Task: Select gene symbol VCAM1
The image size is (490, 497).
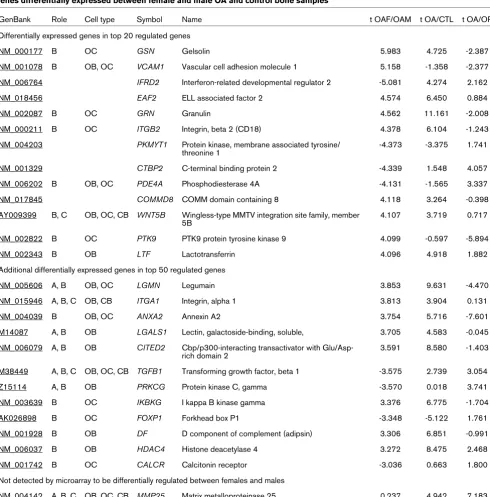Action: pos(150,67)
